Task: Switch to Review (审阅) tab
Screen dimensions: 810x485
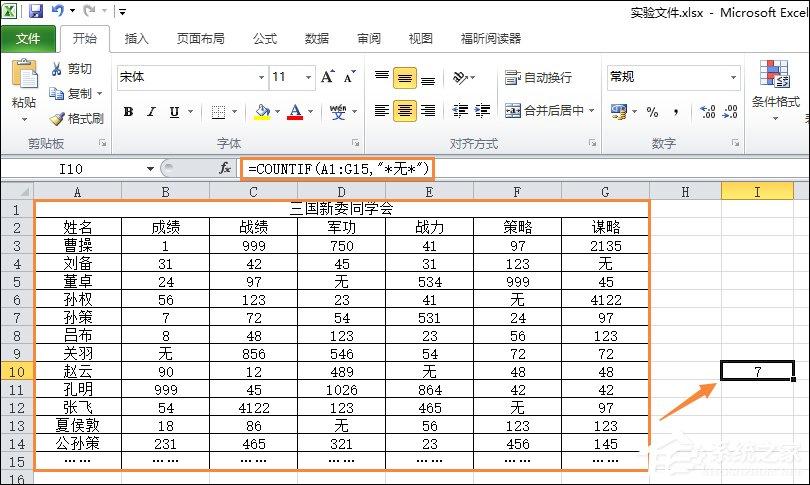Action: 369,39
